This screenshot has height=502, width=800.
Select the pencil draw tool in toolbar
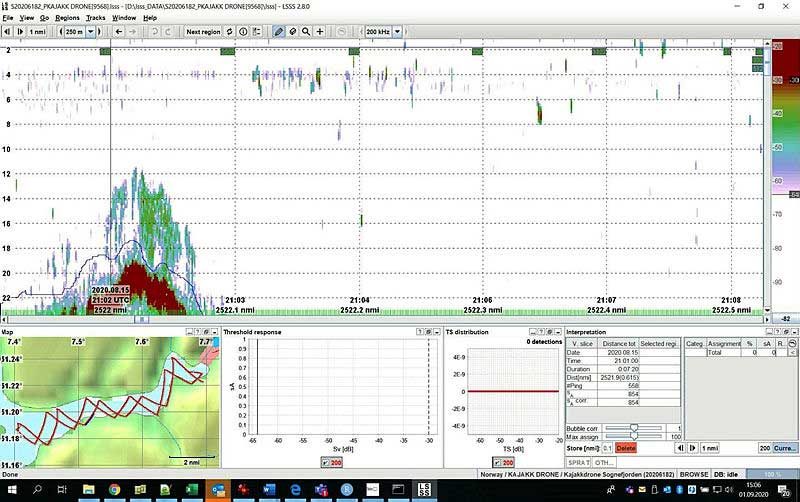coord(280,32)
